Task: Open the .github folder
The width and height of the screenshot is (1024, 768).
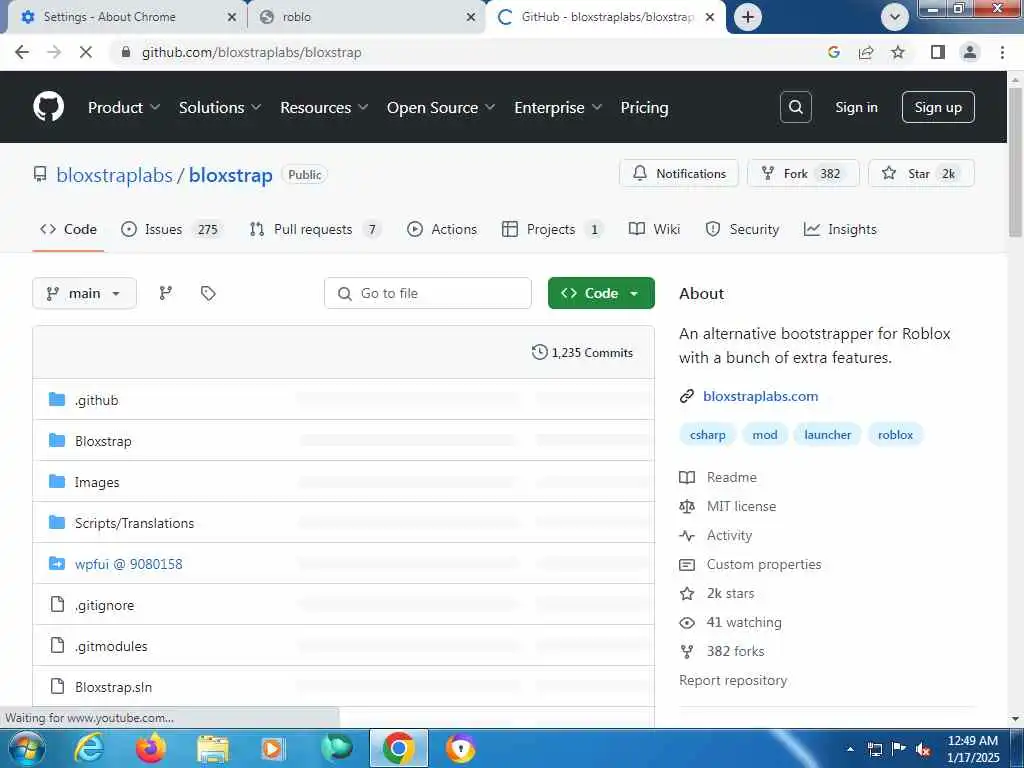Action: click(97, 400)
